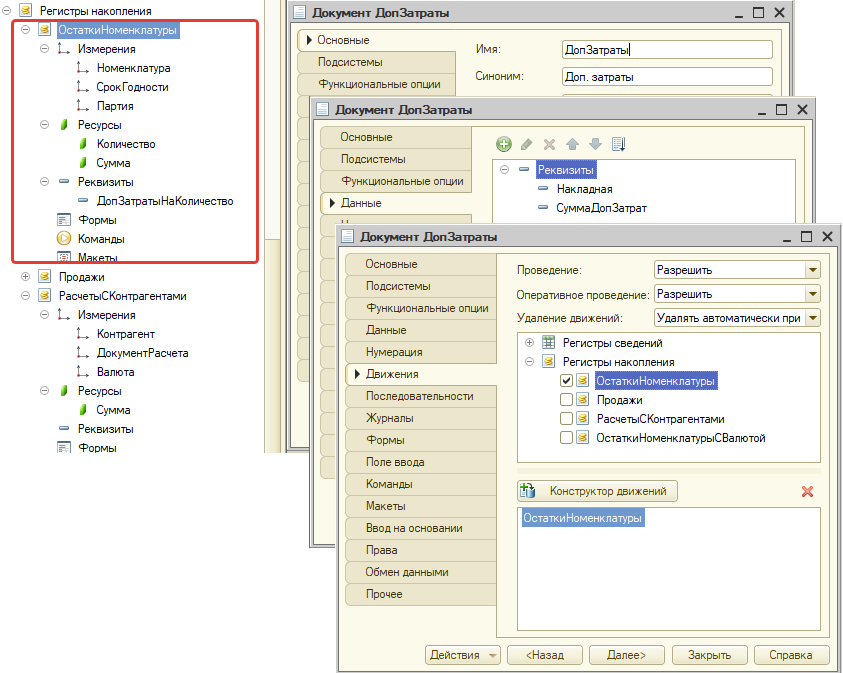The image size is (843, 673).
Task: Open the Последовательности tab
Action: (x=420, y=396)
